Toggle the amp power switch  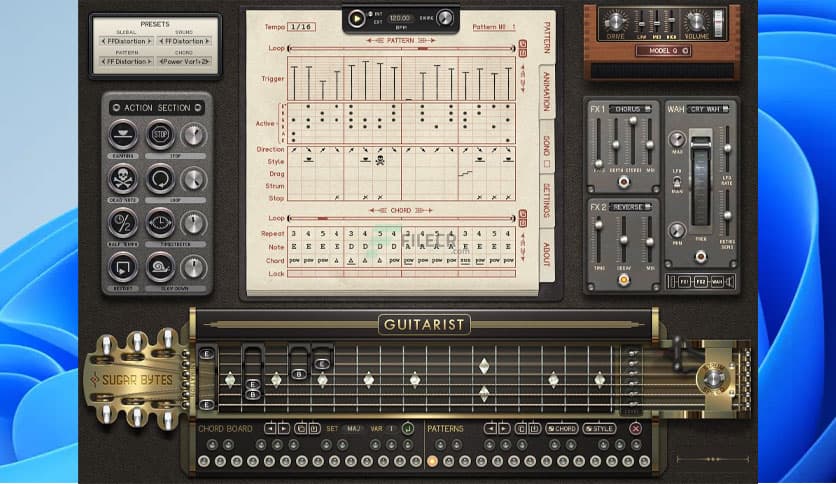[x=719, y=24]
